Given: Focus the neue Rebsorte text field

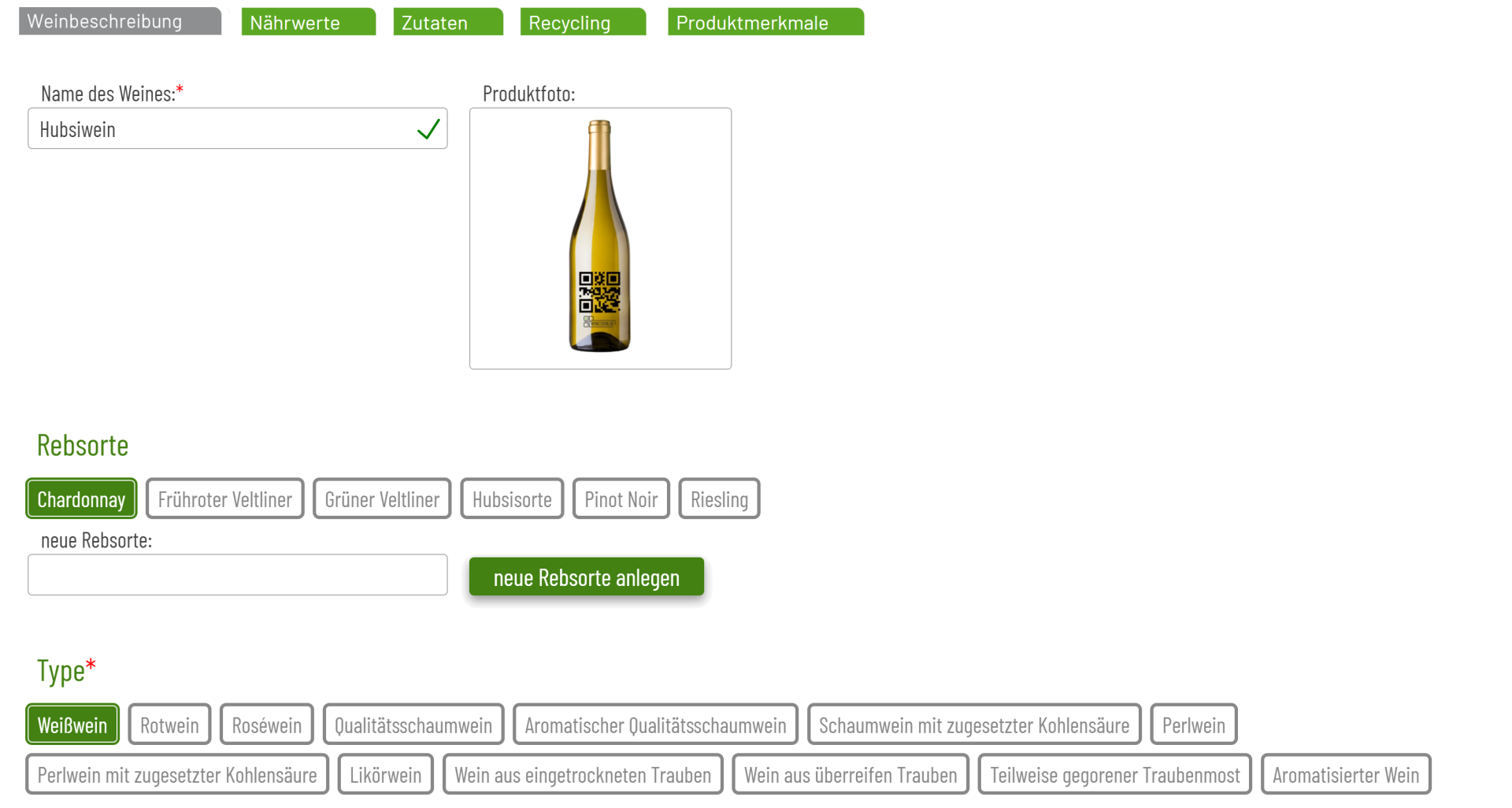Looking at the screenshot, I should tap(237, 575).
